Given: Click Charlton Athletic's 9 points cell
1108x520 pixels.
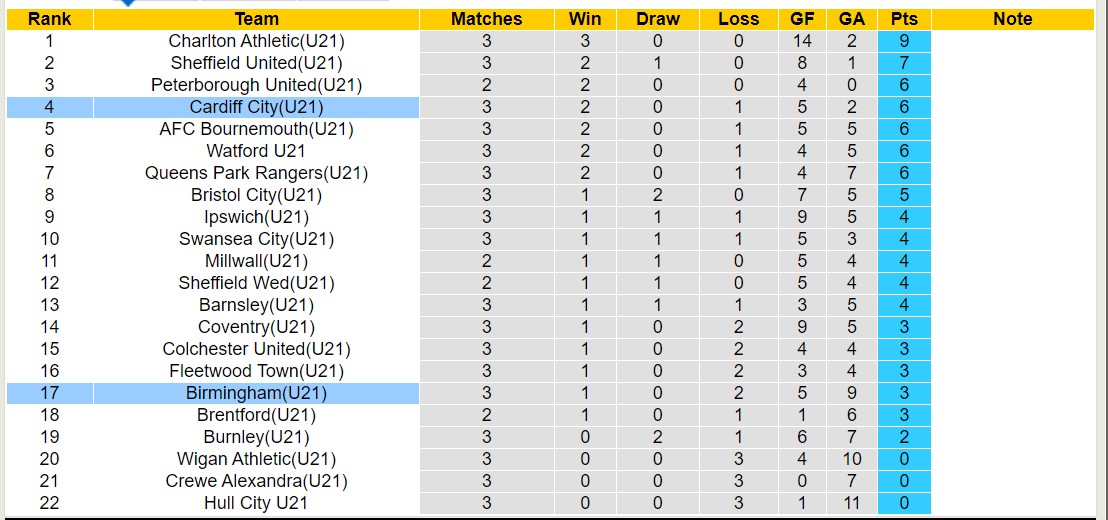Looking at the screenshot, I should (904, 41).
